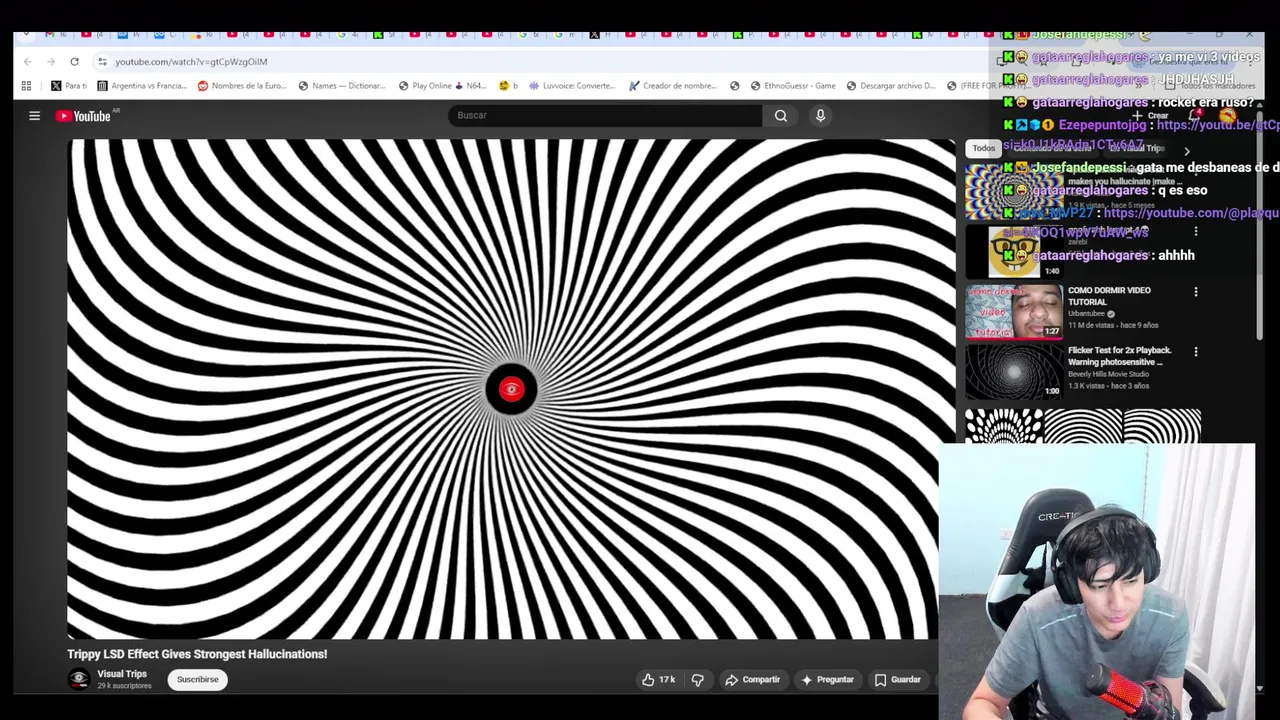Click the video title 'Trippy LSD Effect...'
Viewport: 1280px width, 720px height.
tap(197, 654)
